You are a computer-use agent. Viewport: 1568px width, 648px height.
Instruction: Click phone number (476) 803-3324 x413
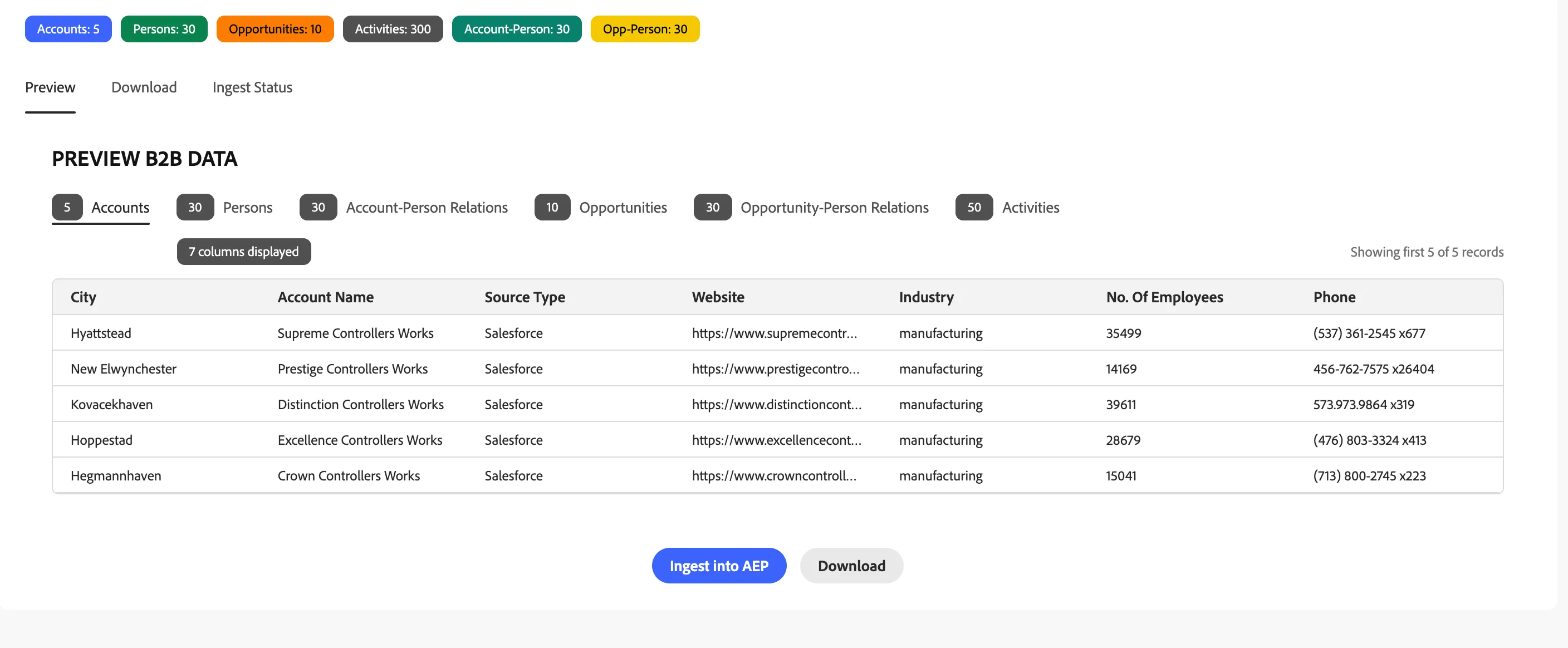pos(1370,440)
